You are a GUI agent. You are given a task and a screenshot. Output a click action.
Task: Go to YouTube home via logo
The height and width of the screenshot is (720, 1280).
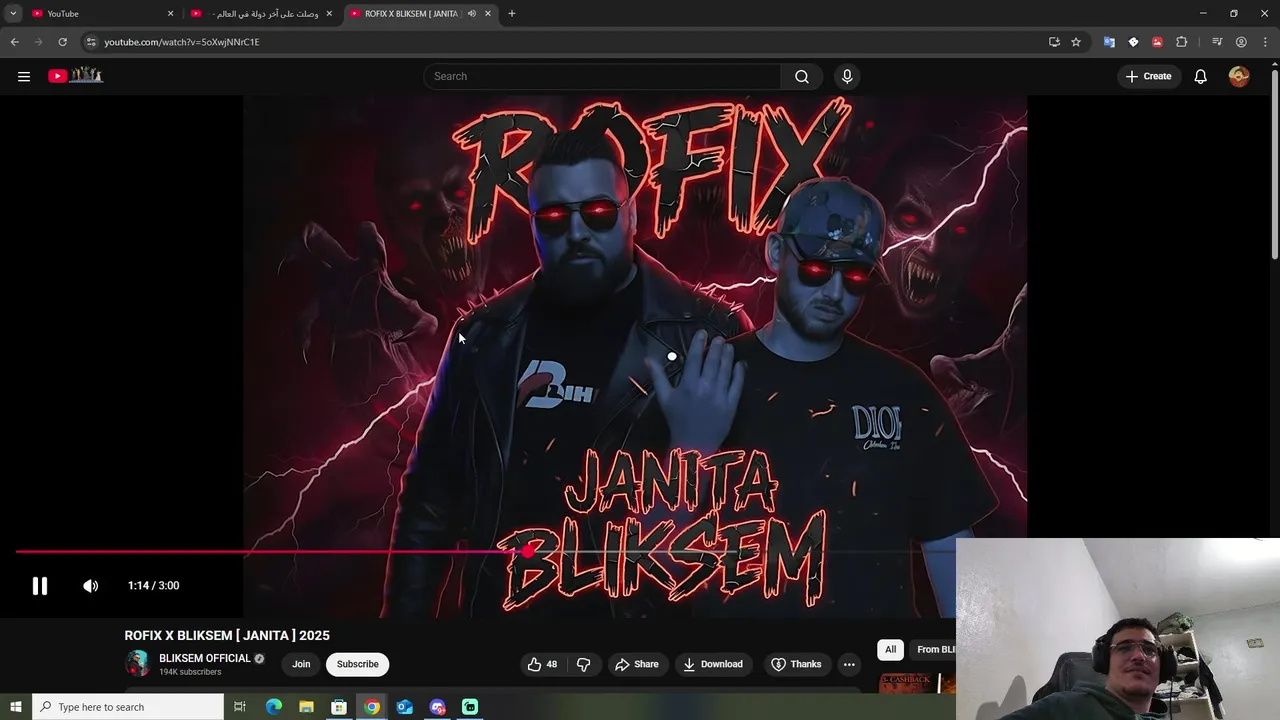(x=75, y=76)
